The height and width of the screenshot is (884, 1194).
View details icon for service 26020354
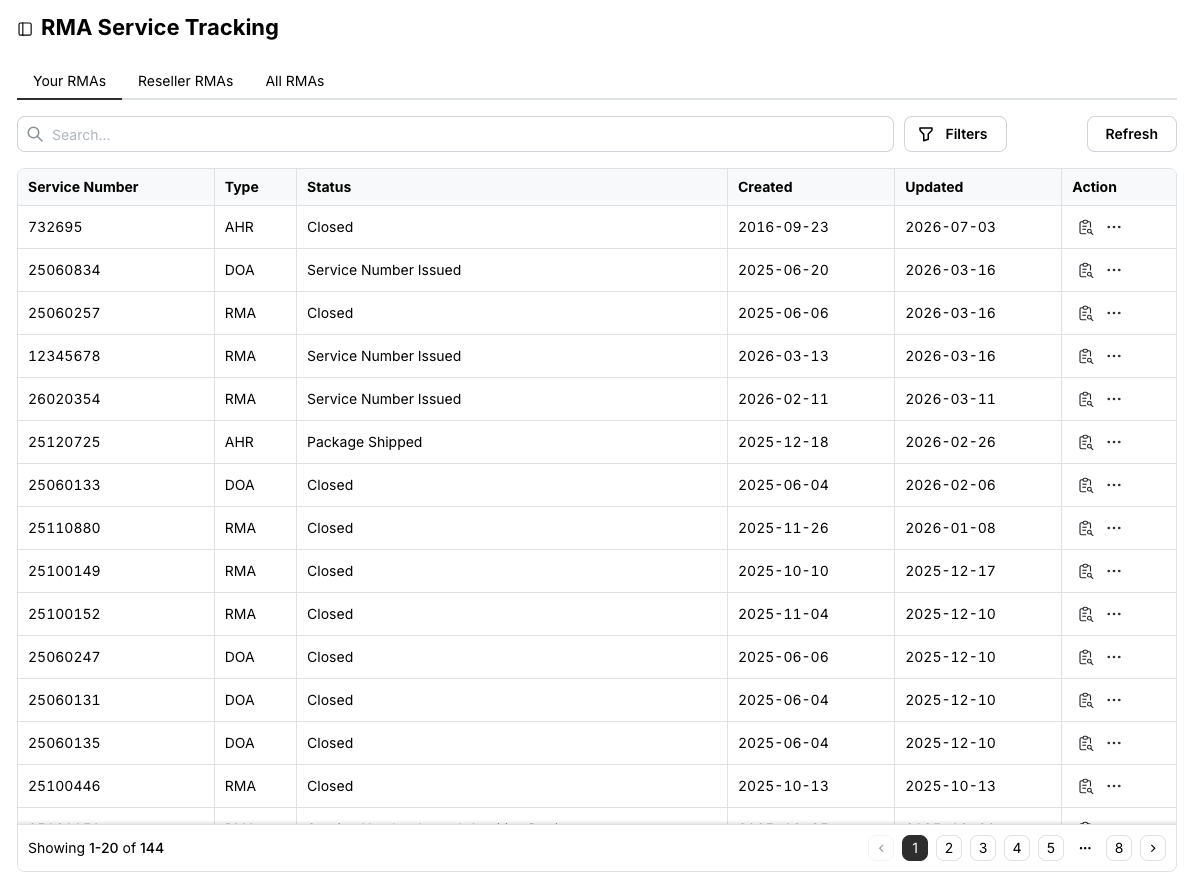1086,399
